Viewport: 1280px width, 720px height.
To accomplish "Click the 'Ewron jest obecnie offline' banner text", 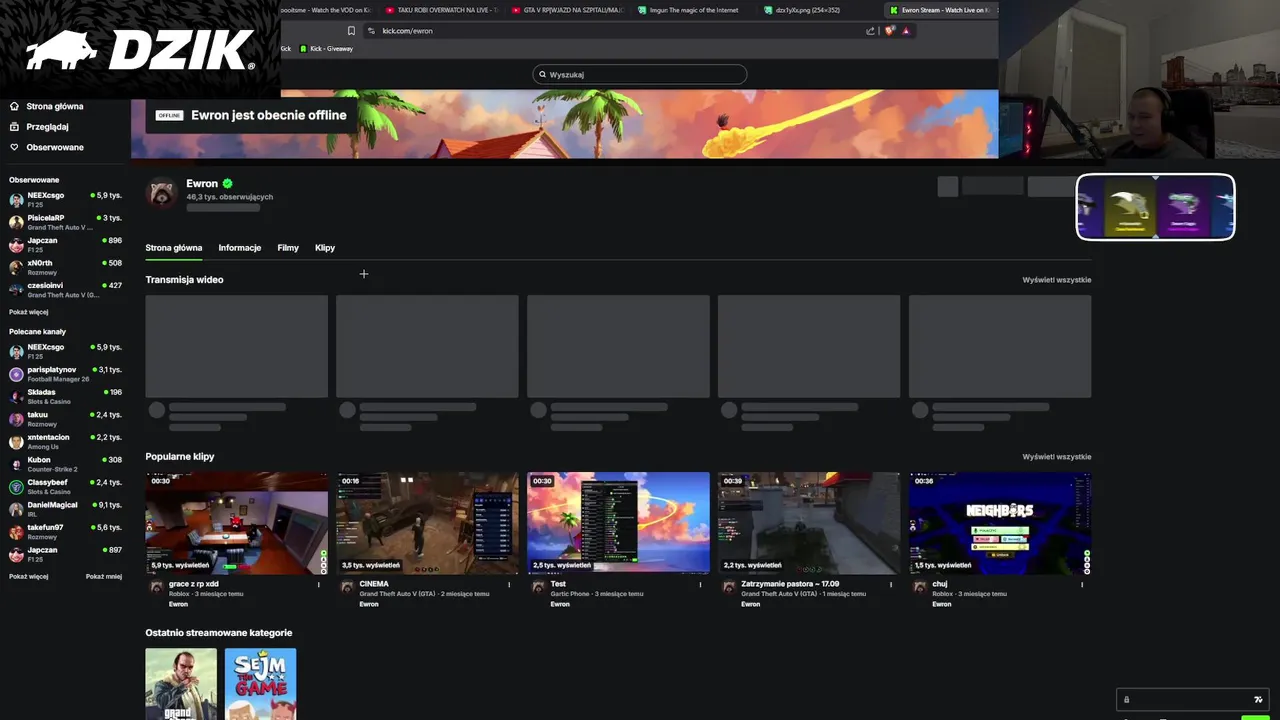I will point(269,115).
